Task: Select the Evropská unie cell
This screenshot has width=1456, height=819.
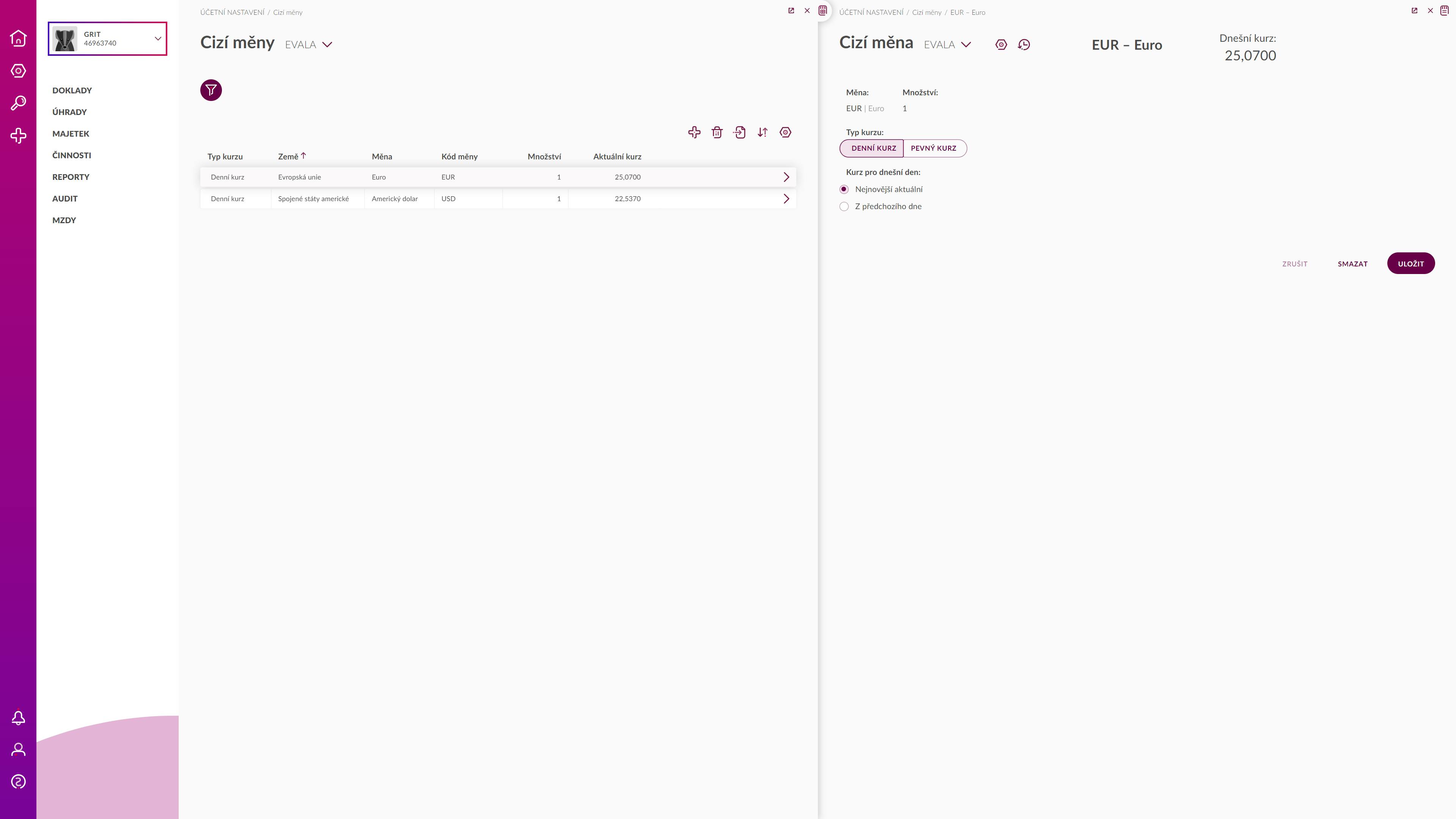Action: (x=318, y=177)
